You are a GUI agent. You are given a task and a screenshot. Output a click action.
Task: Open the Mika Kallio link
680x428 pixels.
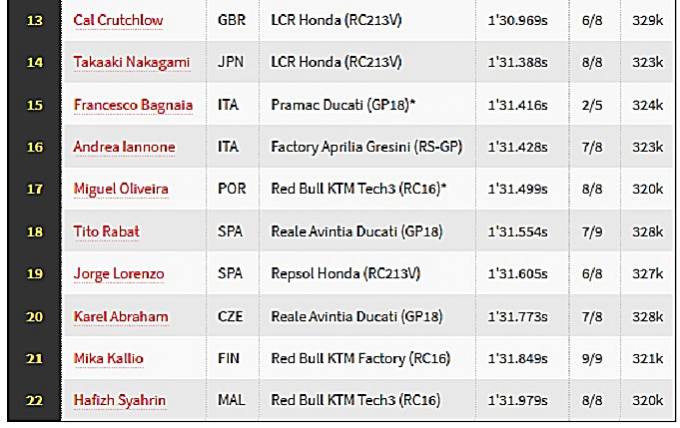pyautogui.click(x=108, y=359)
